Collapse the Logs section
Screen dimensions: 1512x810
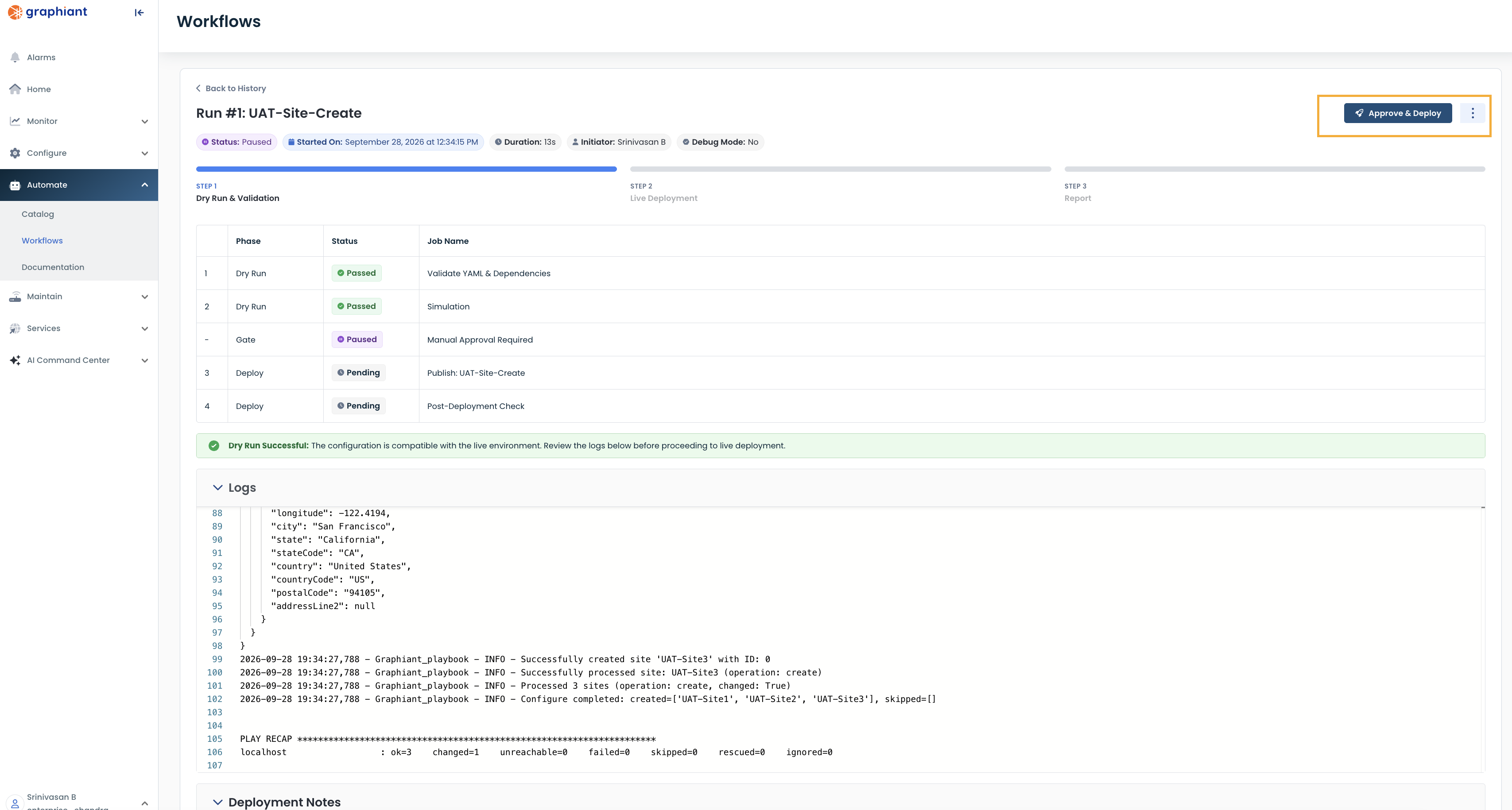(217, 487)
